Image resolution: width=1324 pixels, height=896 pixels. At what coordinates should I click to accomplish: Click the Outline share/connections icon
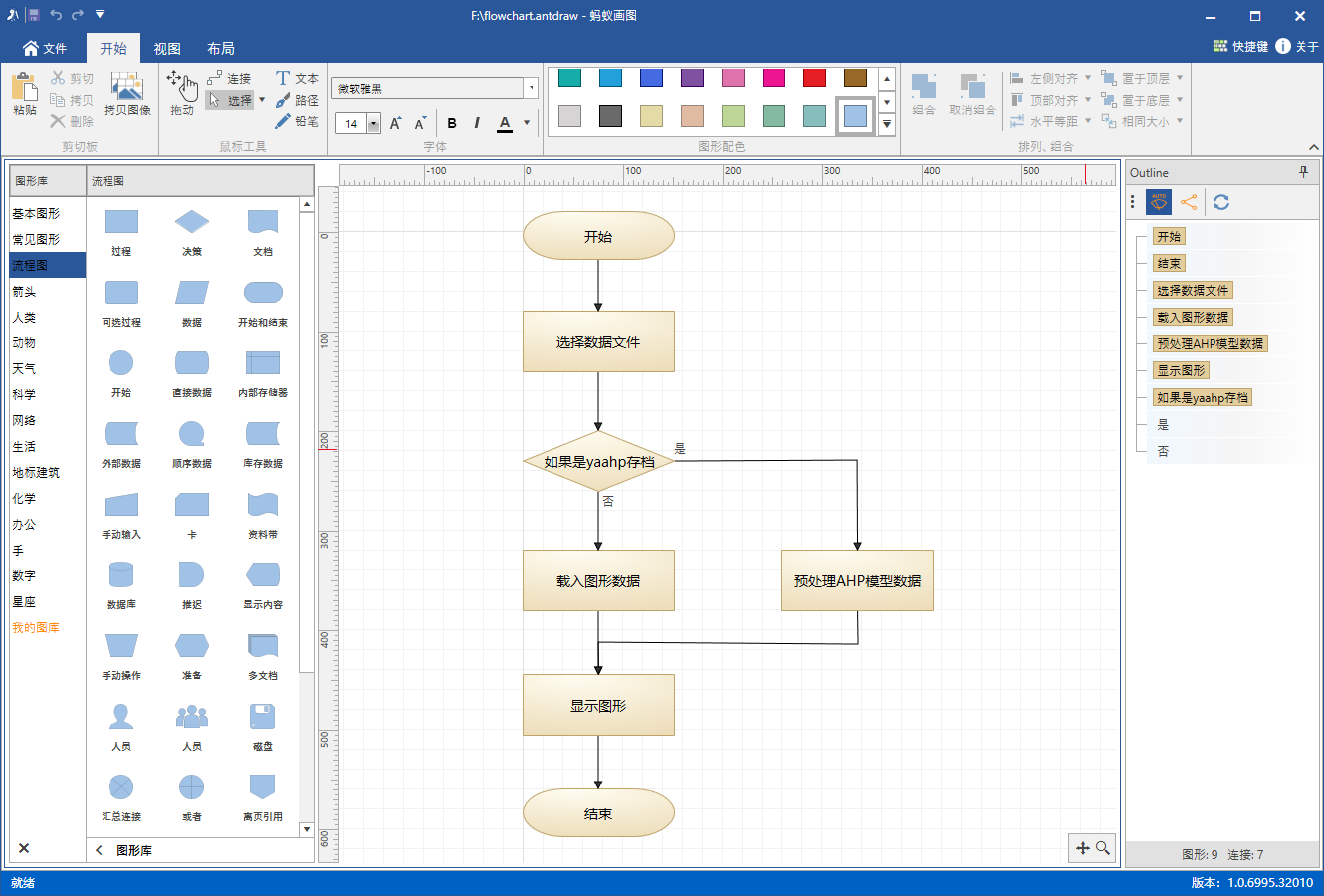(x=1189, y=202)
